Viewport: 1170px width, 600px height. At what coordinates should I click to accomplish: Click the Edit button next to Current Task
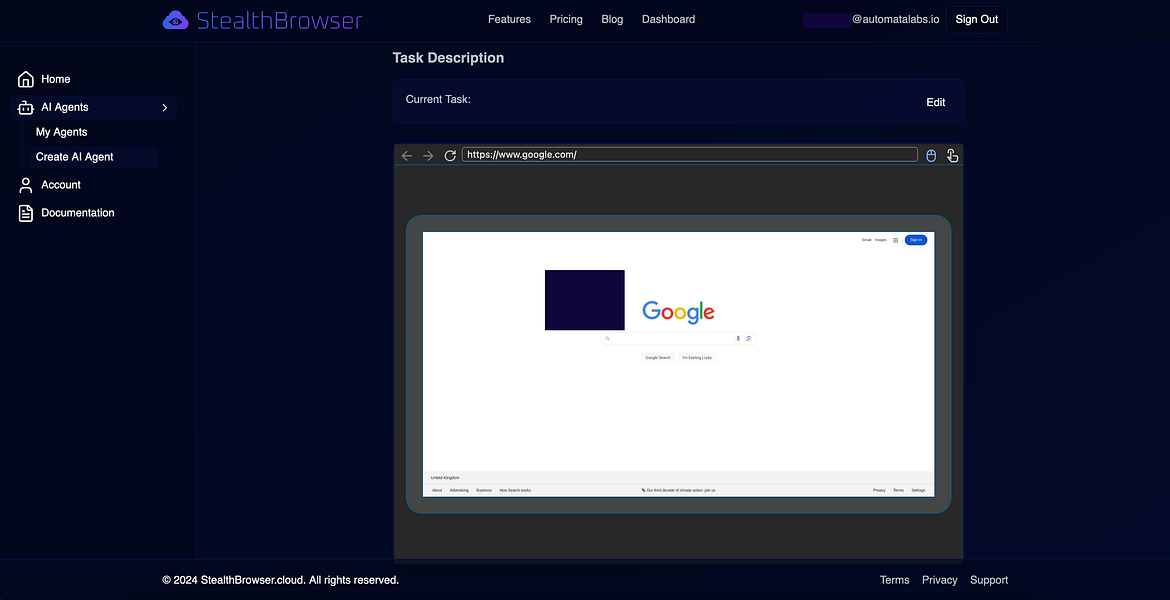click(935, 102)
